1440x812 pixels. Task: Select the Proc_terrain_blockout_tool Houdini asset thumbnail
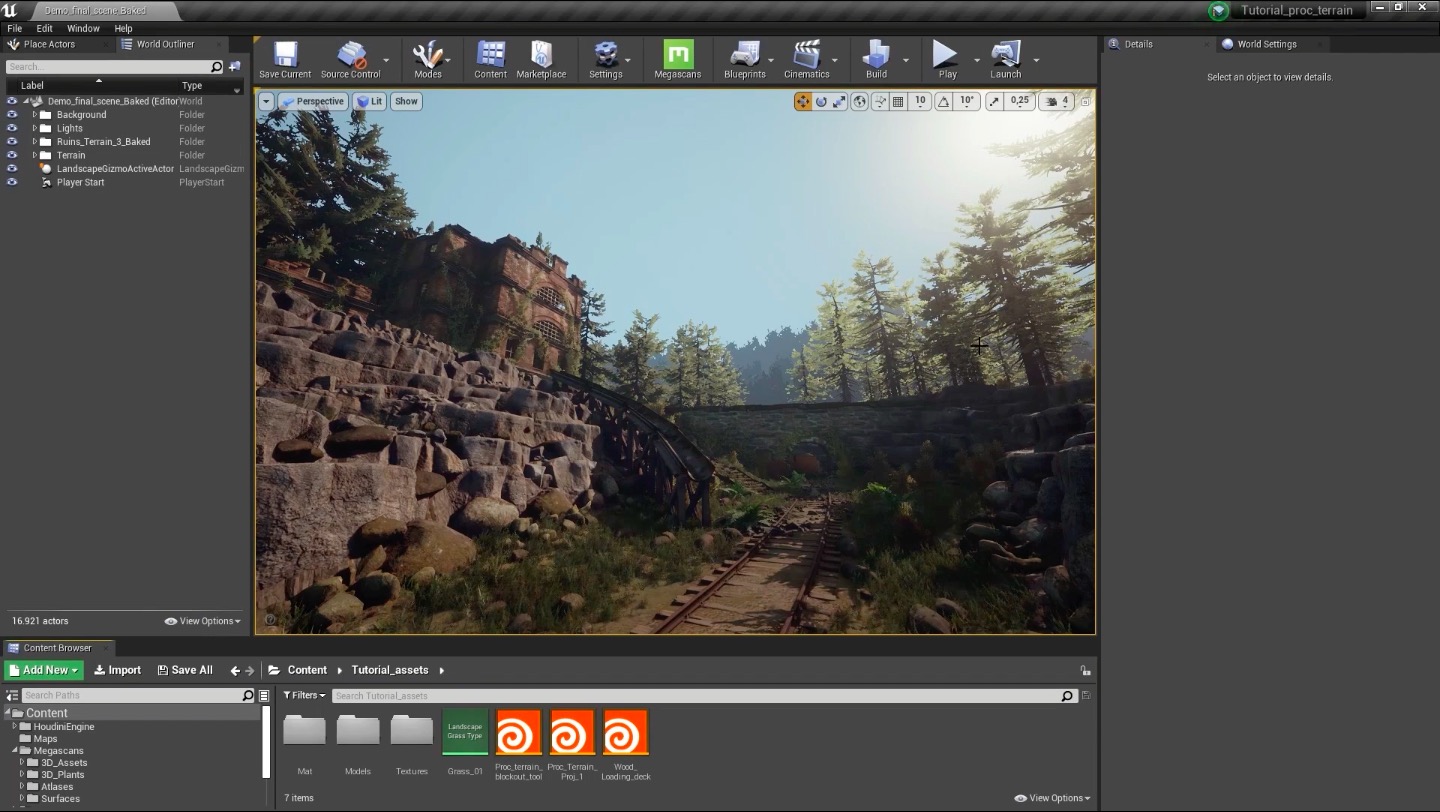point(518,733)
